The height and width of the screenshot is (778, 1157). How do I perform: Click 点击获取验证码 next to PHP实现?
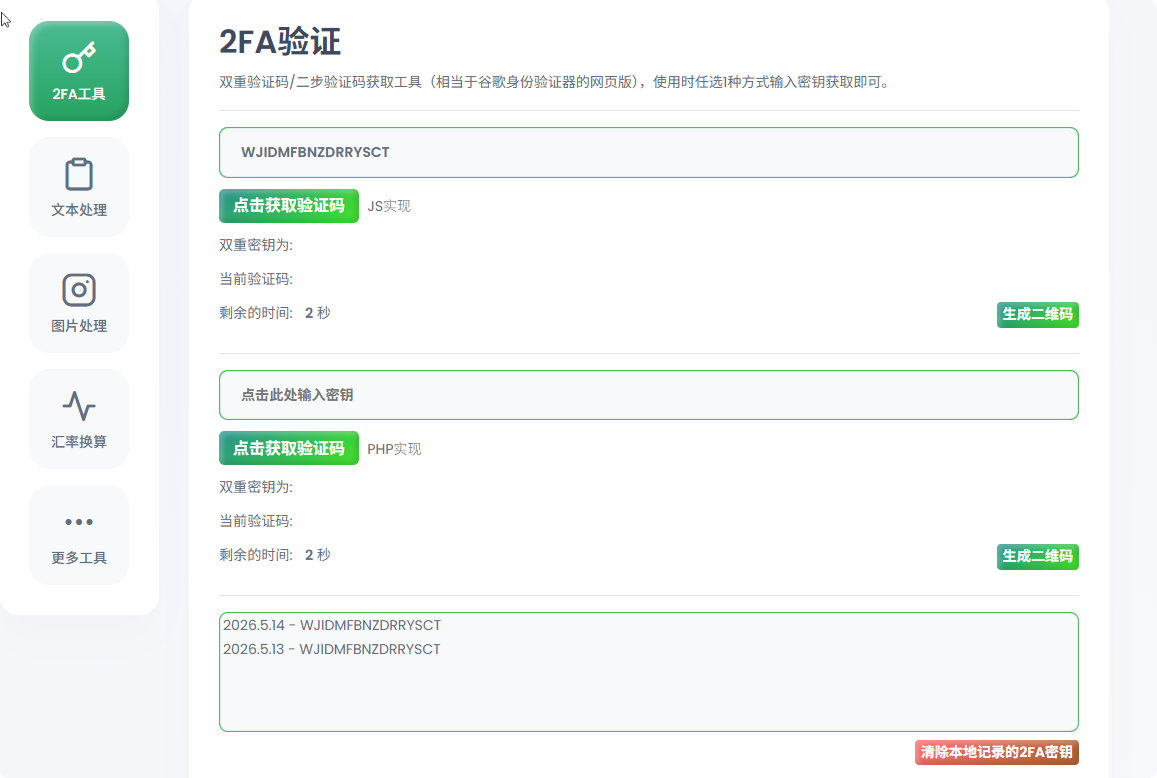(289, 448)
